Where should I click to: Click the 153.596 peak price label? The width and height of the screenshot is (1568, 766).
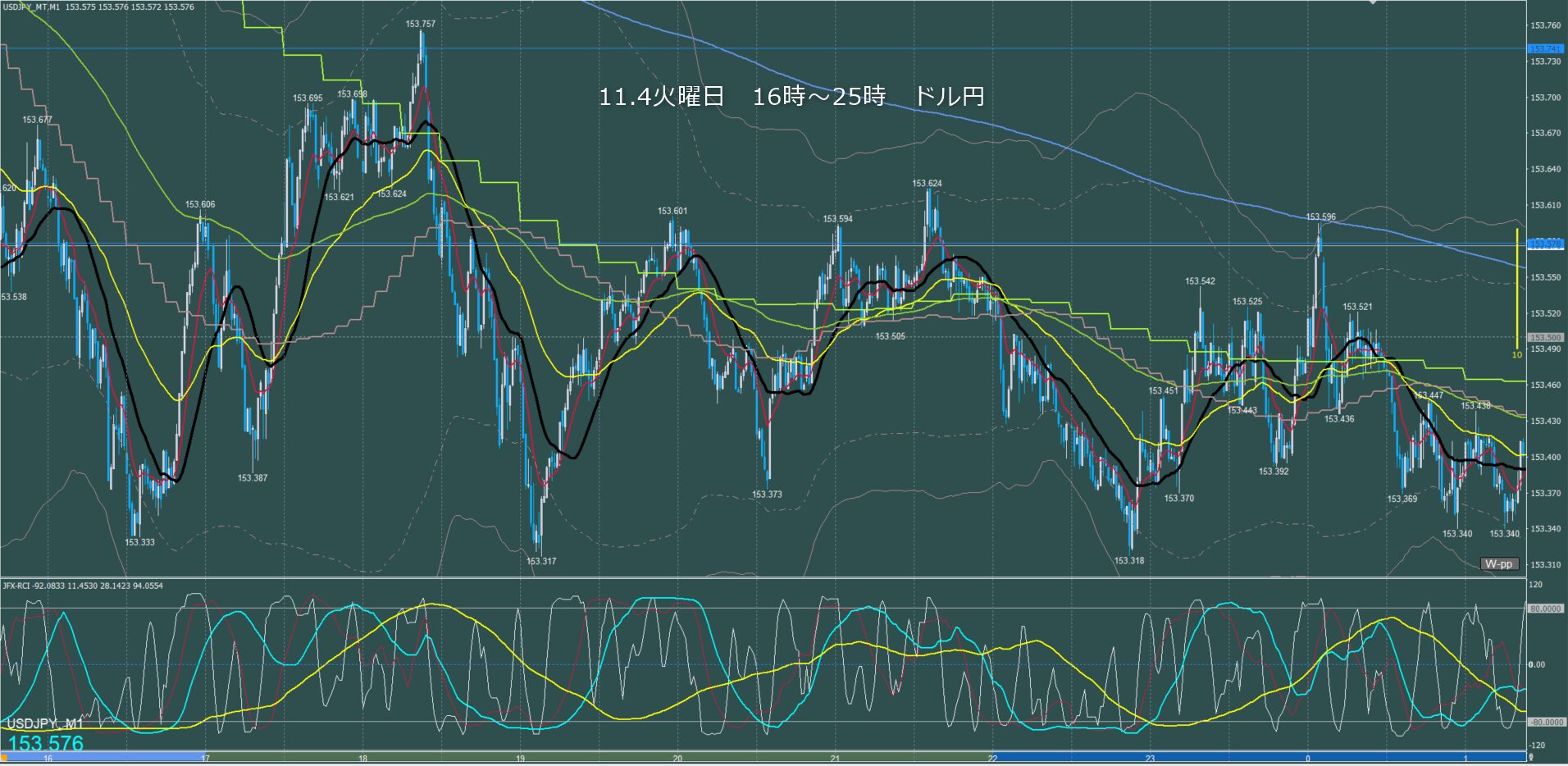(1320, 217)
